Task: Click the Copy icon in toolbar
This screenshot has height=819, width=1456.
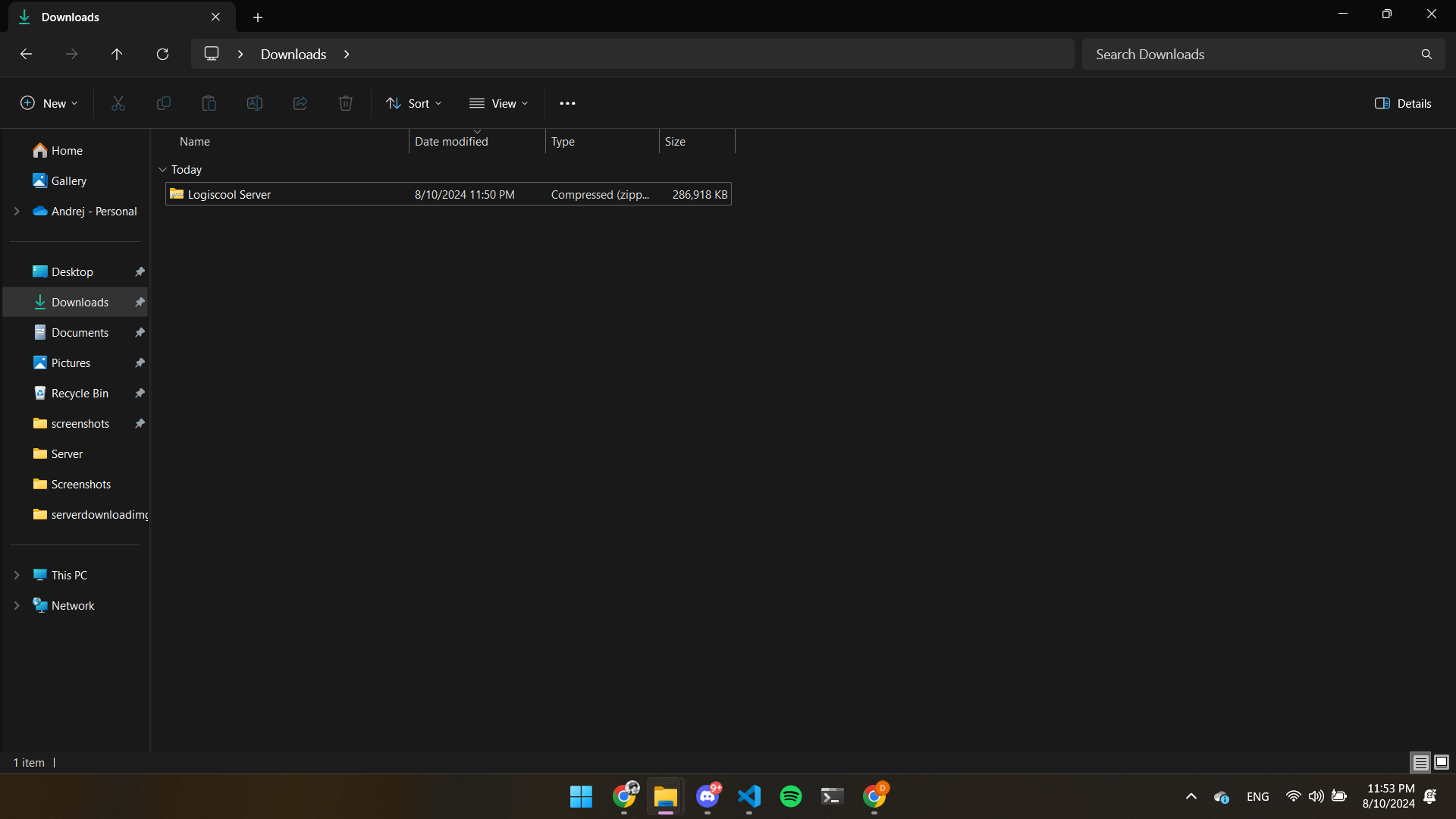Action: tap(164, 103)
